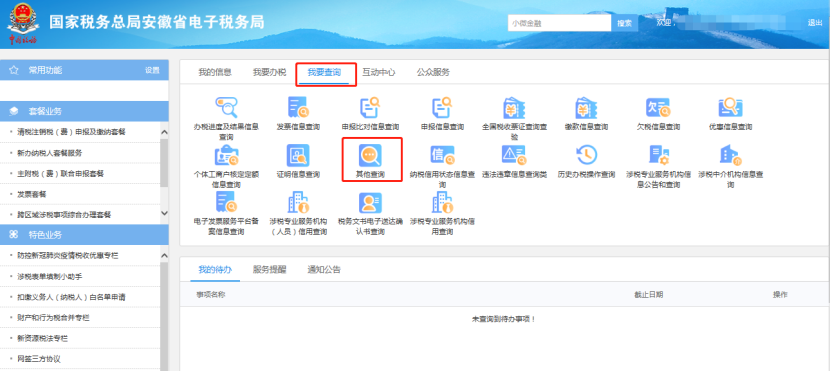831x372 pixels.
Task: Open 全国税收票证查询查验 icon
Action: click(x=514, y=108)
